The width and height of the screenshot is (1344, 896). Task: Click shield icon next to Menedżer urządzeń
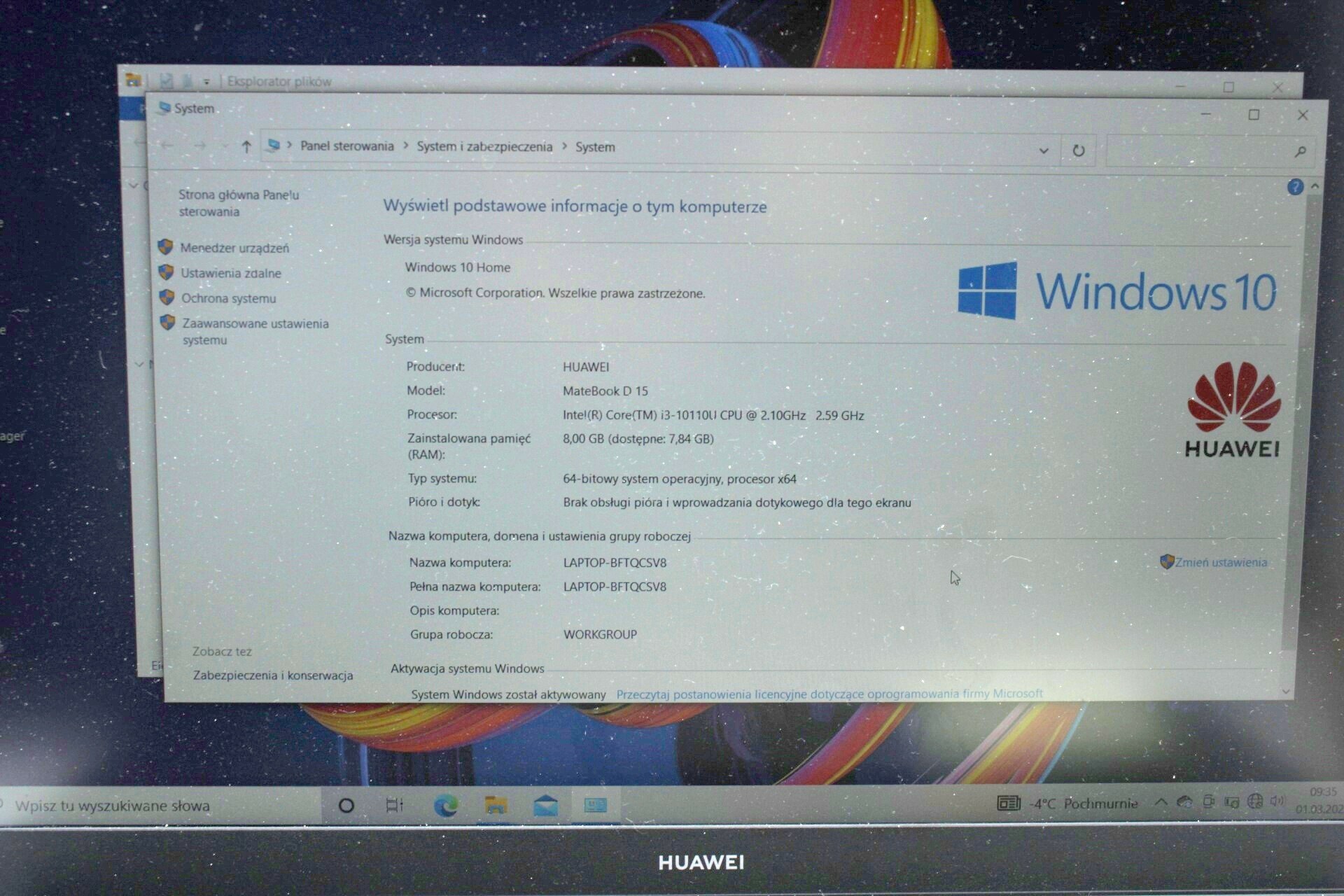[165, 246]
